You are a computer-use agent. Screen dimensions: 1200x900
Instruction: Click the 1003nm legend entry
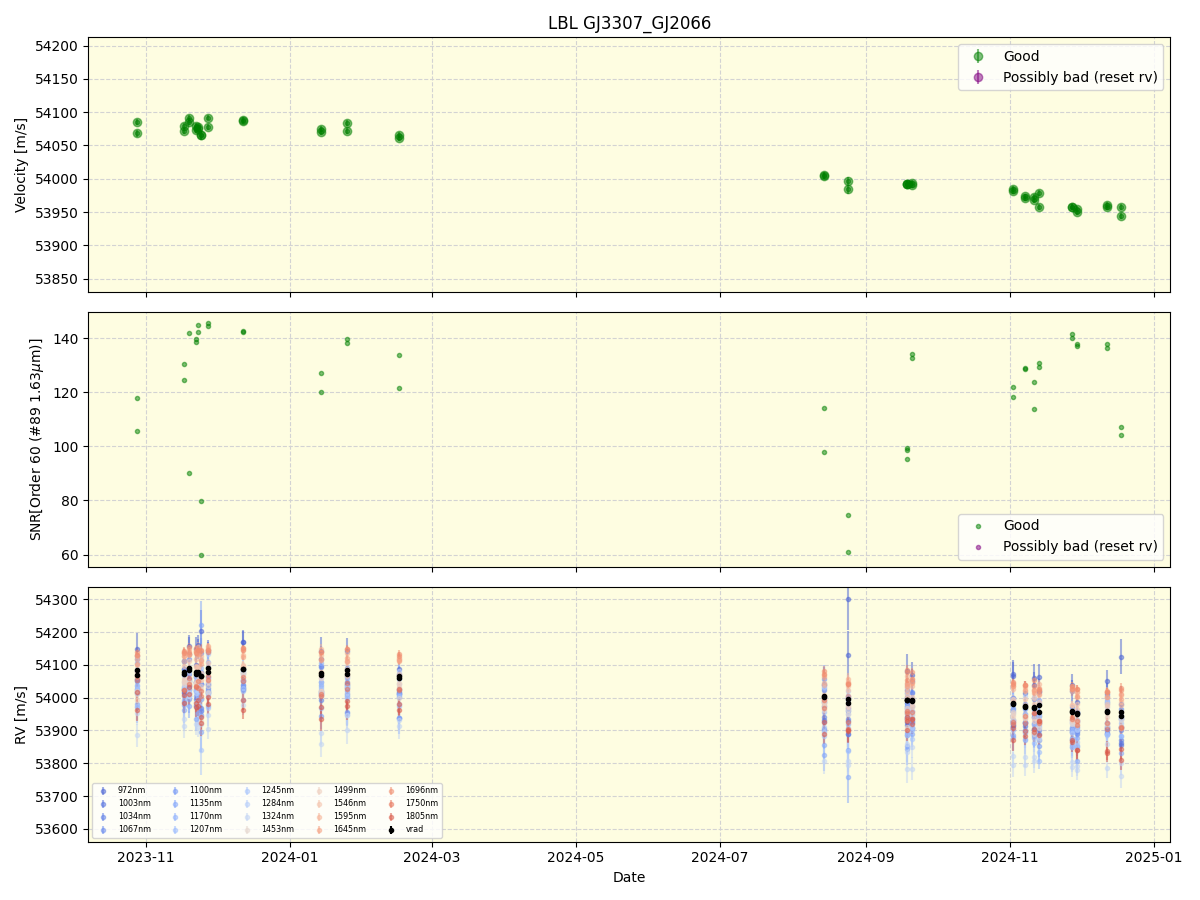click(x=134, y=803)
